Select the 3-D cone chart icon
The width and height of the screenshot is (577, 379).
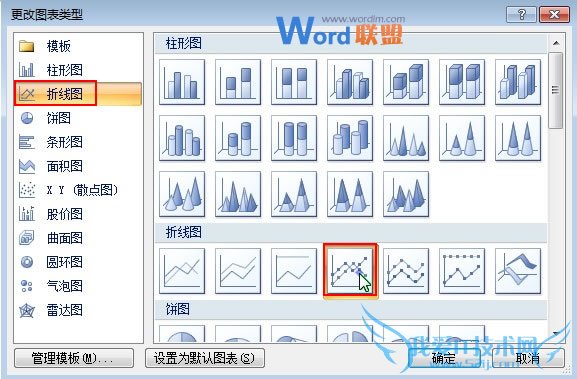tap(182, 194)
